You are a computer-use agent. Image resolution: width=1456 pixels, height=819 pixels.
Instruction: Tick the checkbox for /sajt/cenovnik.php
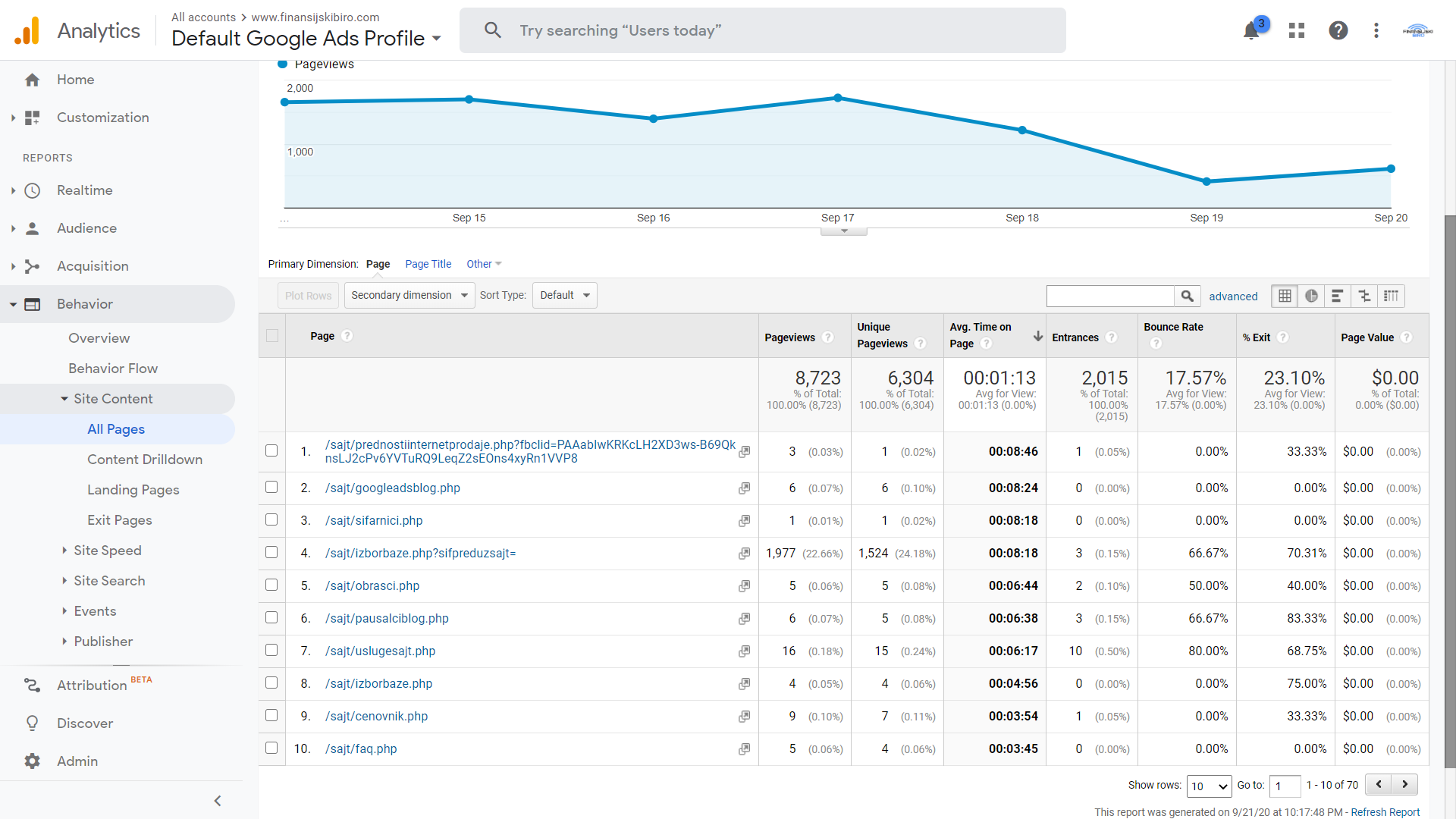click(271, 715)
